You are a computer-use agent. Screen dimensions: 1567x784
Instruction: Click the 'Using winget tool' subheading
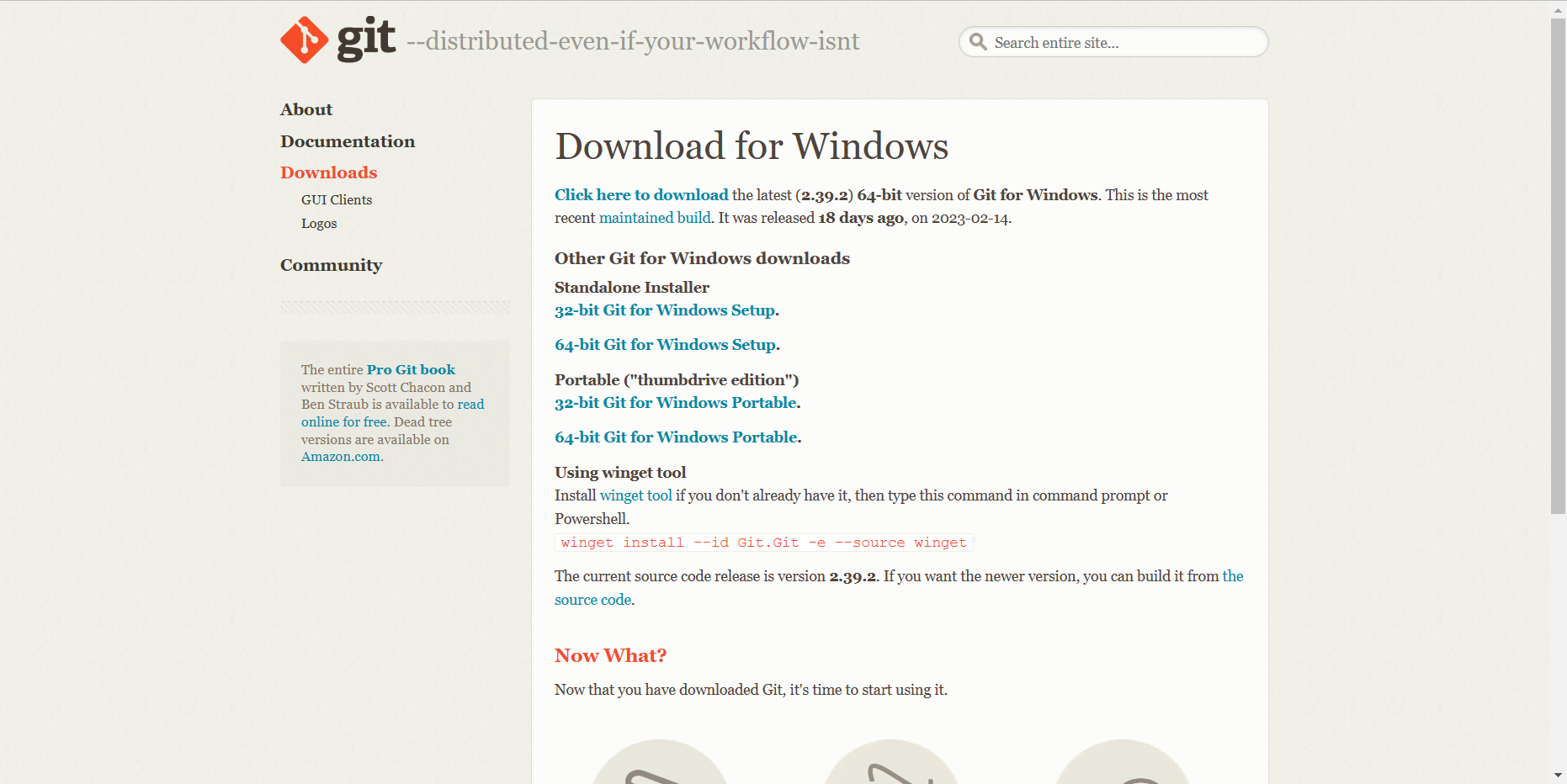[620, 473]
